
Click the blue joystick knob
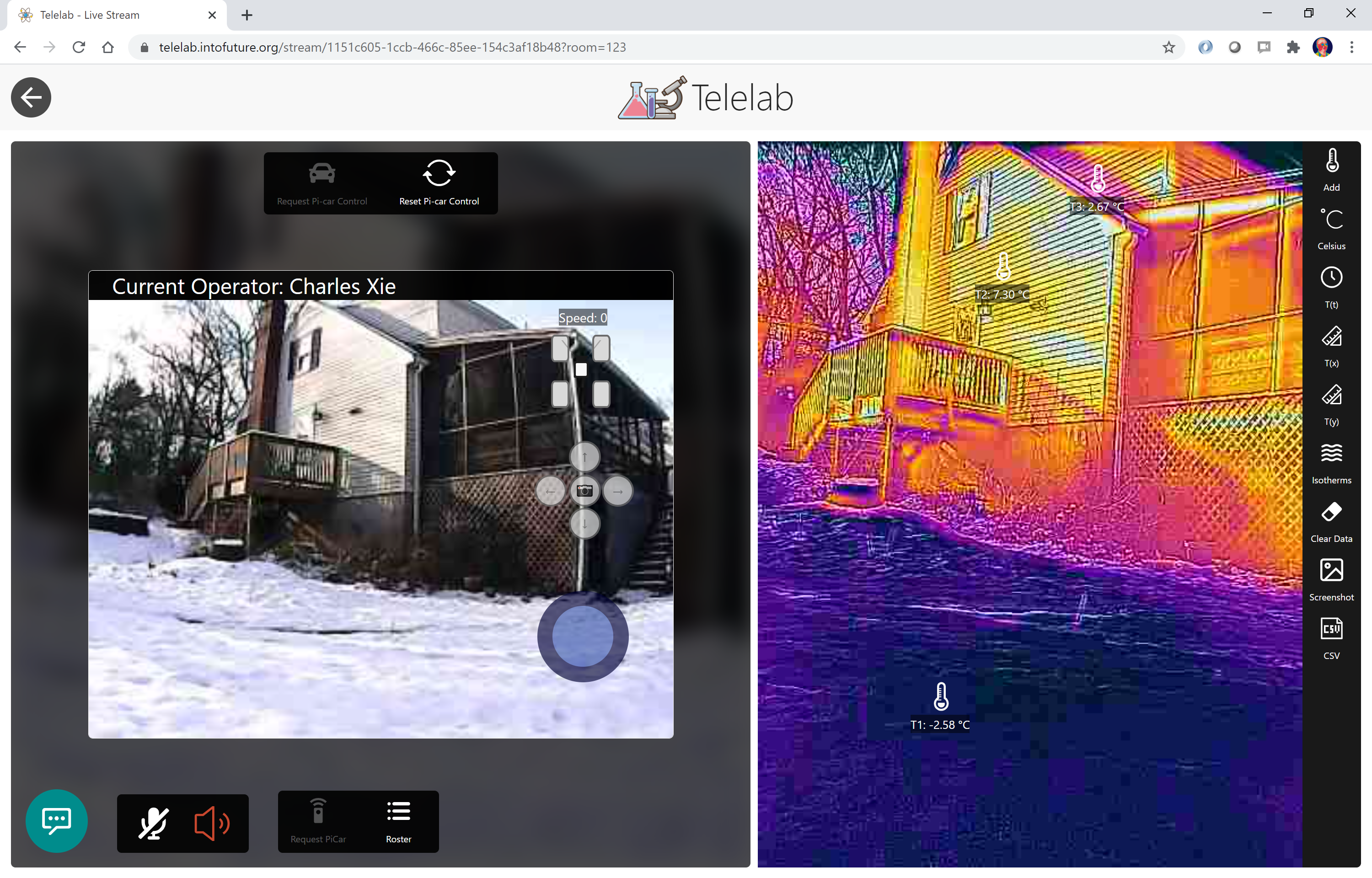click(x=583, y=636)
